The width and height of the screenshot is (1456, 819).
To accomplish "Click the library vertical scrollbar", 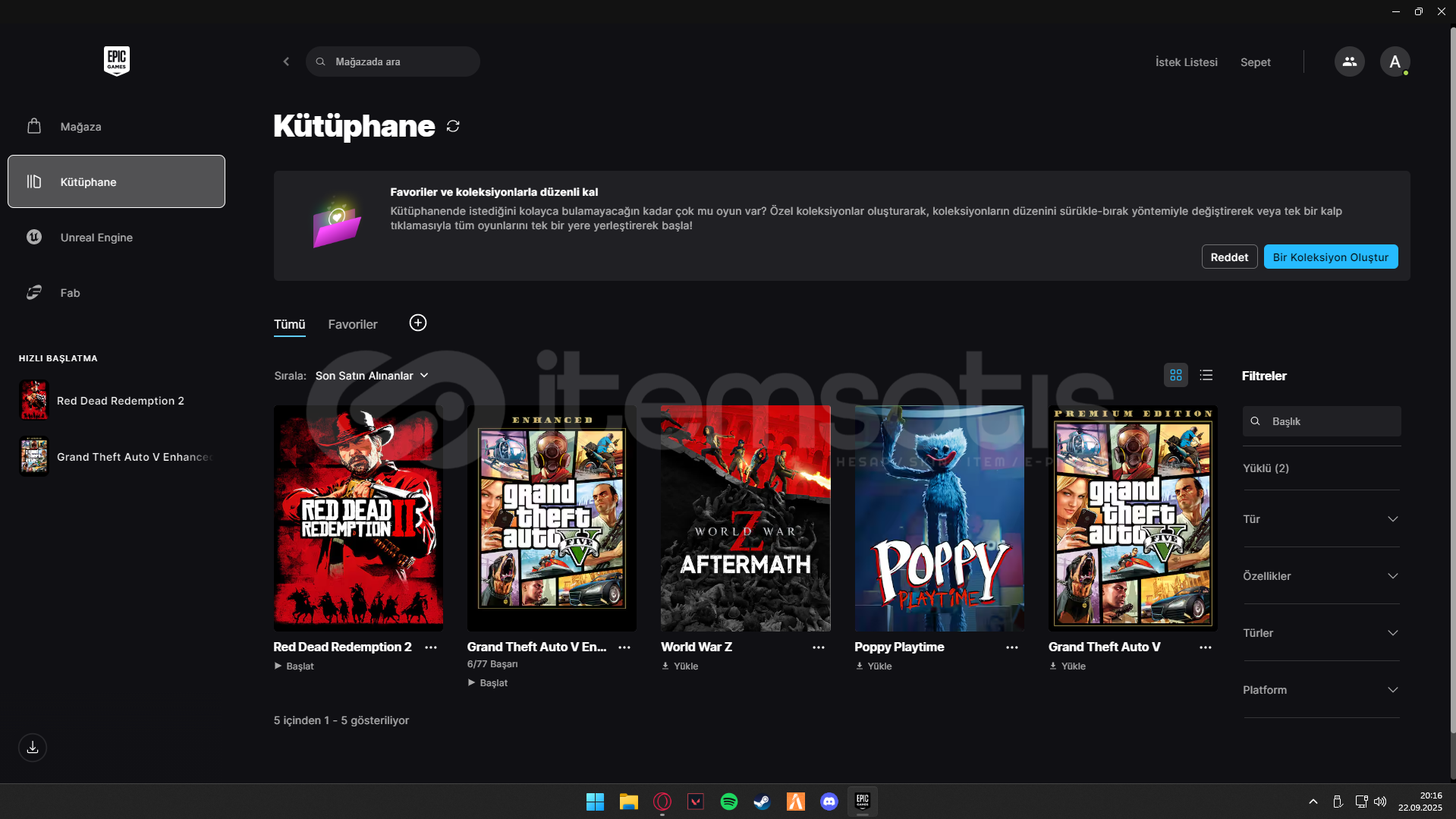I will point(1452,380).
